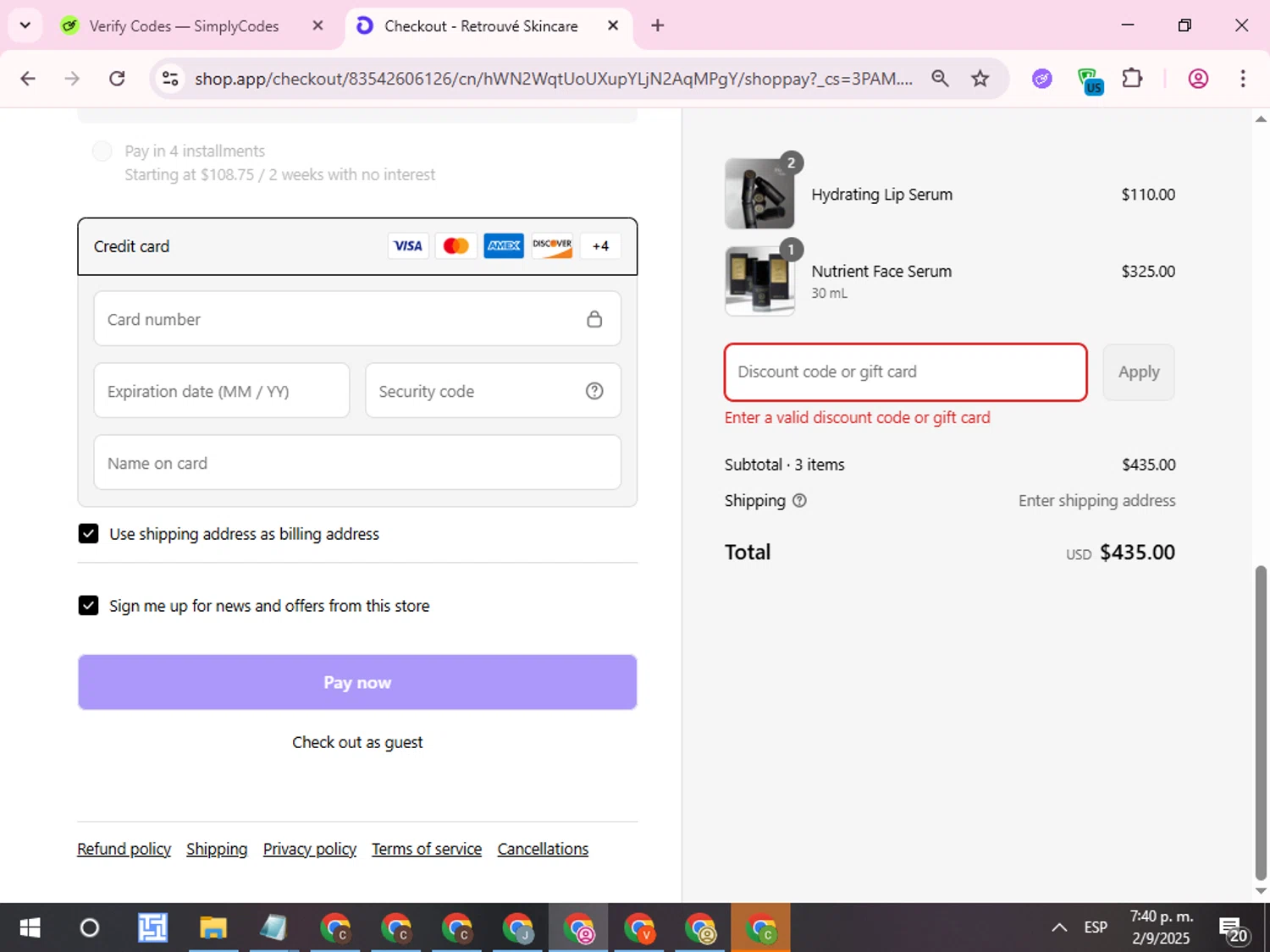Show +4 more card types
The width and height of the screenshot is (1270, 952).
[x=600, y=246]
